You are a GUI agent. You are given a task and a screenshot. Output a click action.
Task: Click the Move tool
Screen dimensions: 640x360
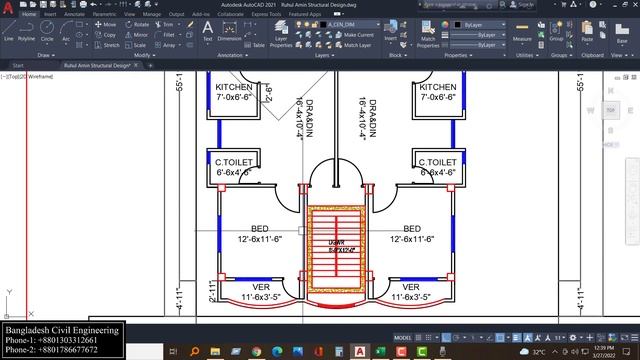coord(105,24)
